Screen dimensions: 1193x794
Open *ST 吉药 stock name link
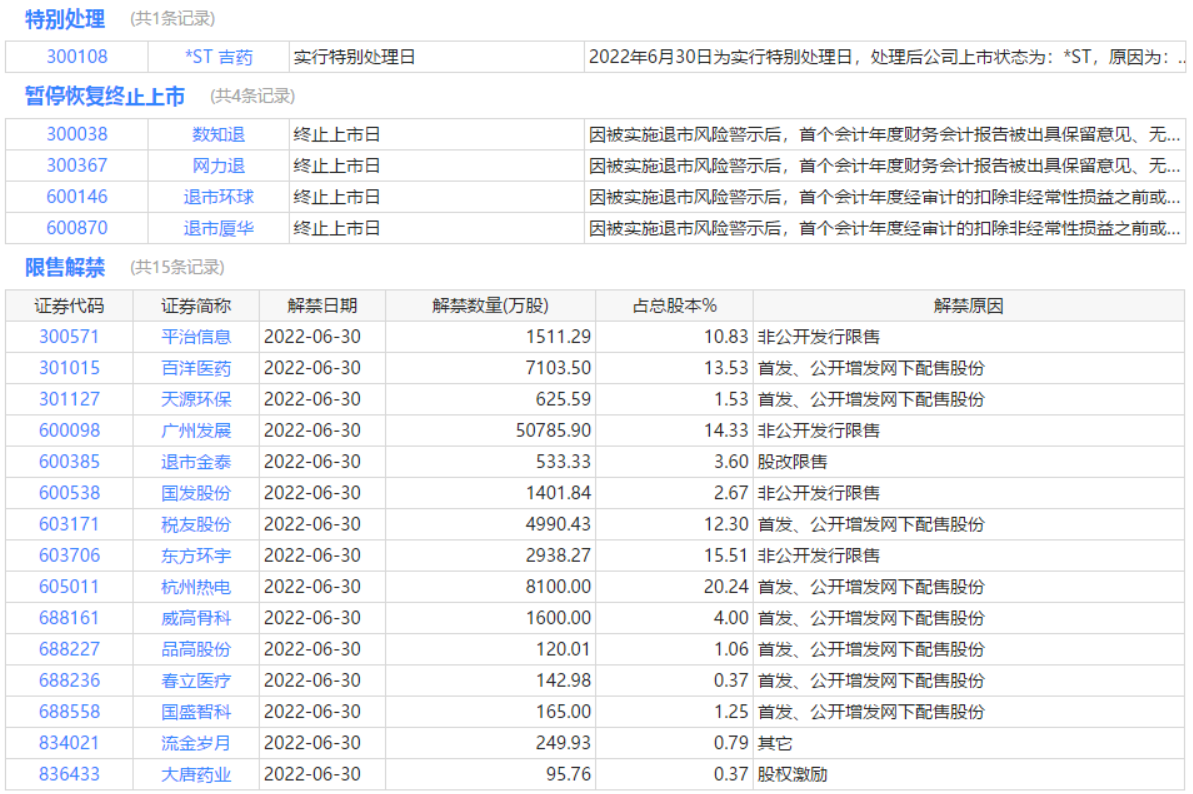pyautogui.click(x=218, y=57)
